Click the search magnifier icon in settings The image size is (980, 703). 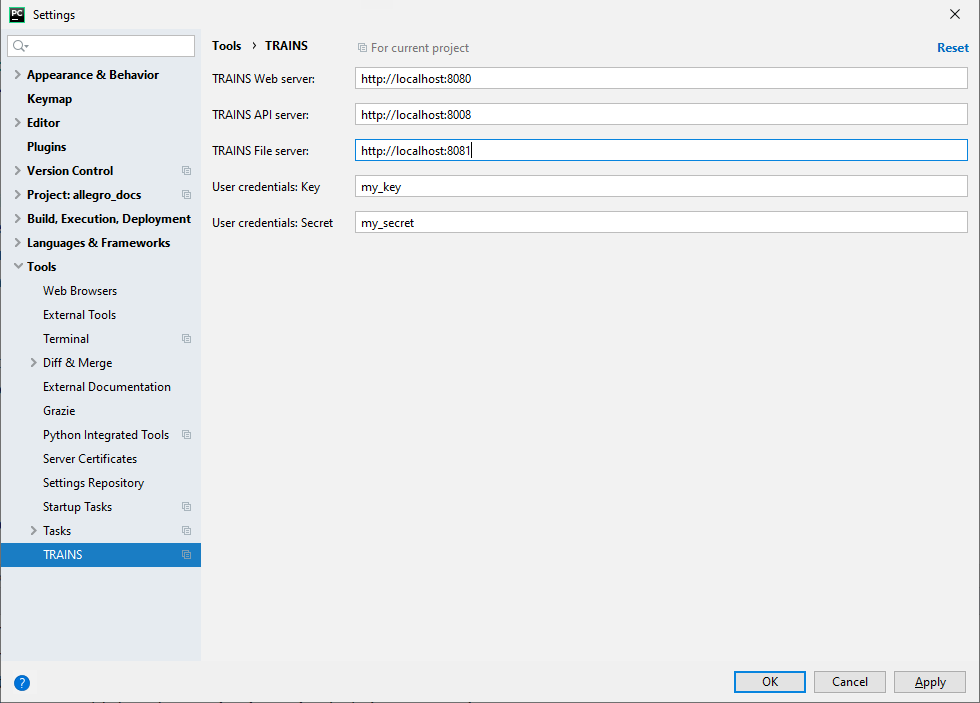(20, 46)
